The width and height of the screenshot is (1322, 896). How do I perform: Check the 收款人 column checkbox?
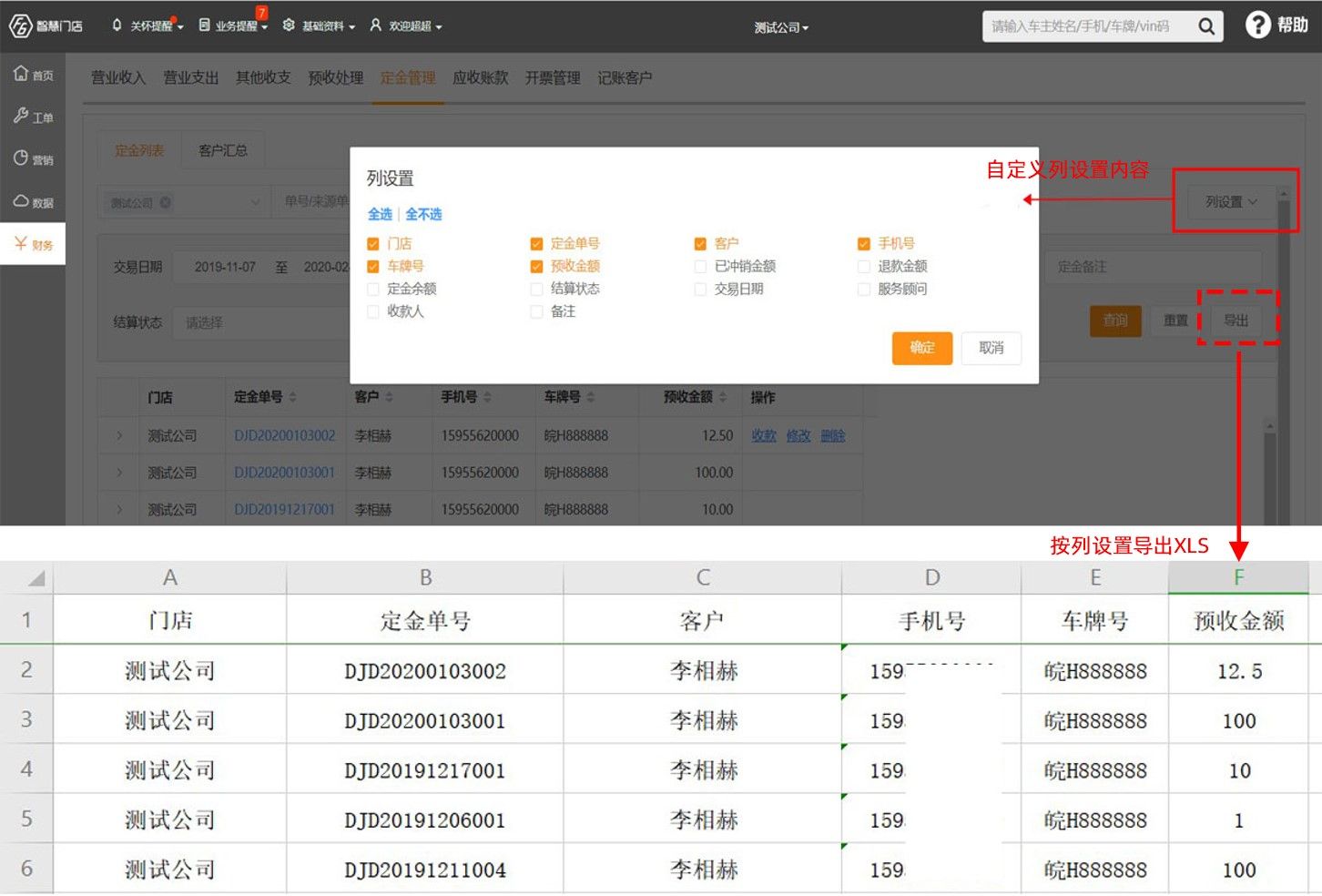tap(372, 312)
